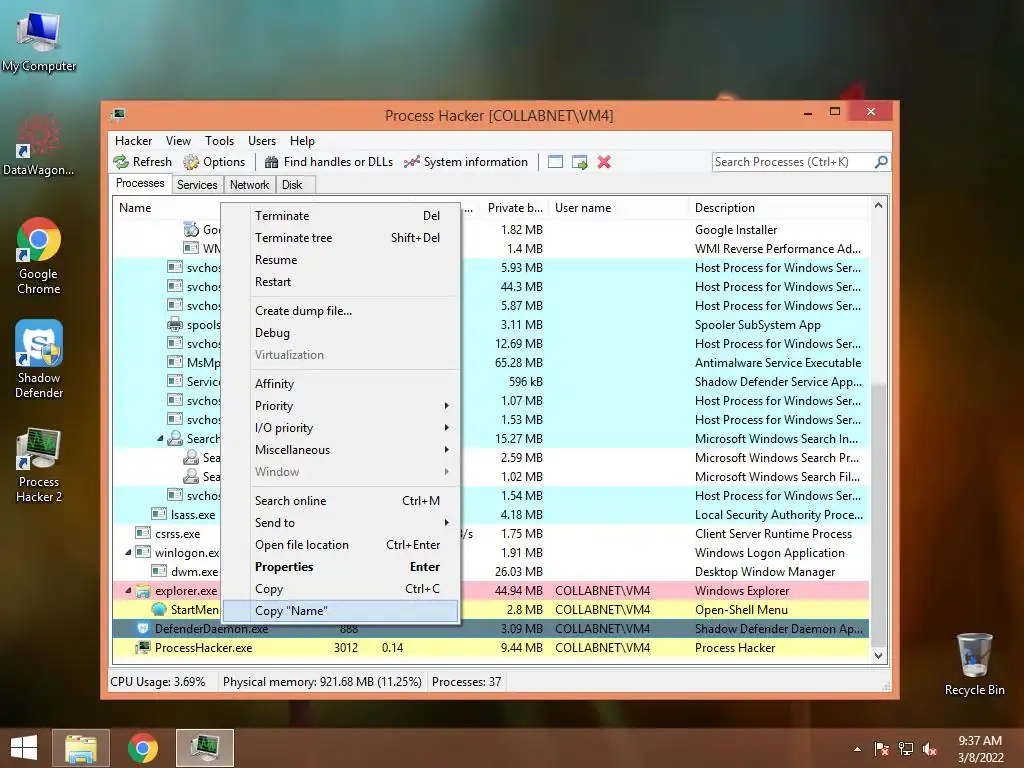This screenshot has width=1024, height=768.
Task: Click the muted volume tray icon
Action: (x=930, y=749)
